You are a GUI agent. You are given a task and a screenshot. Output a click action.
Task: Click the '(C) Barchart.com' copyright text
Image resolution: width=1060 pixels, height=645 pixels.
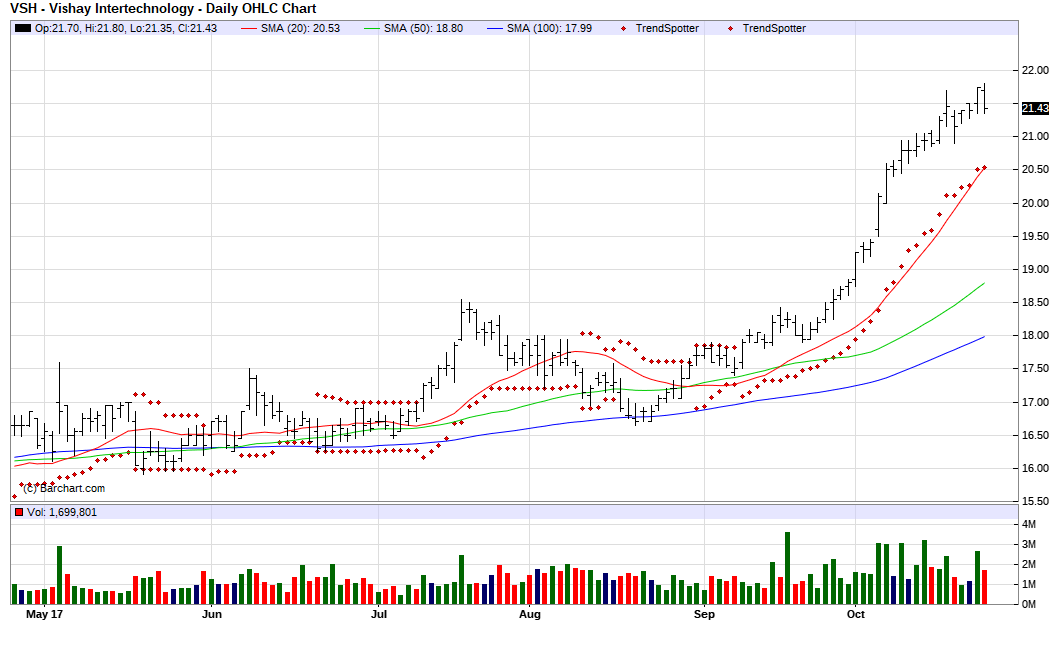pyautogui.click(x=64, y=488)
